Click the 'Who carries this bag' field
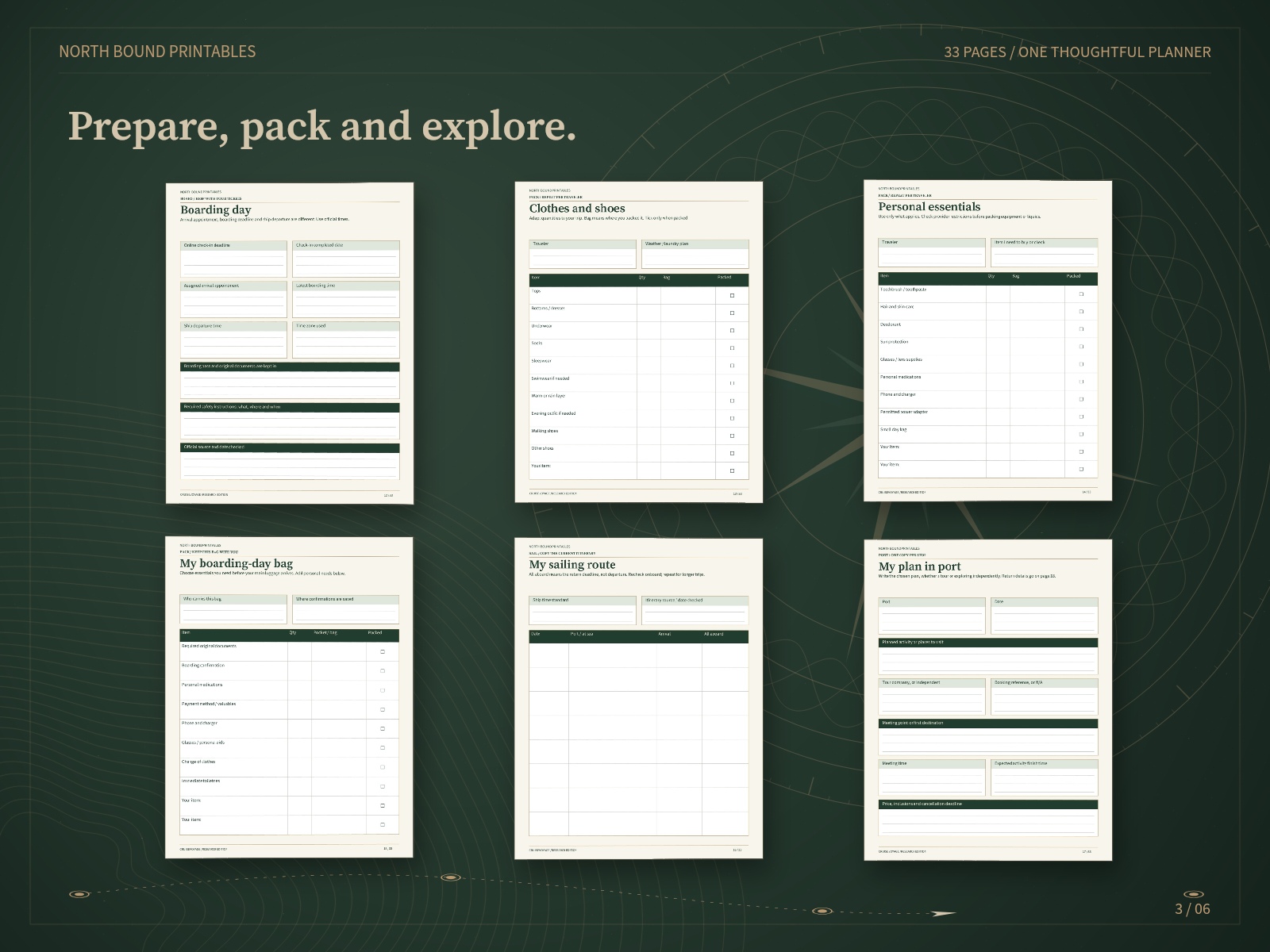This screenshot has height=952, width=1270. click(233, 610)
